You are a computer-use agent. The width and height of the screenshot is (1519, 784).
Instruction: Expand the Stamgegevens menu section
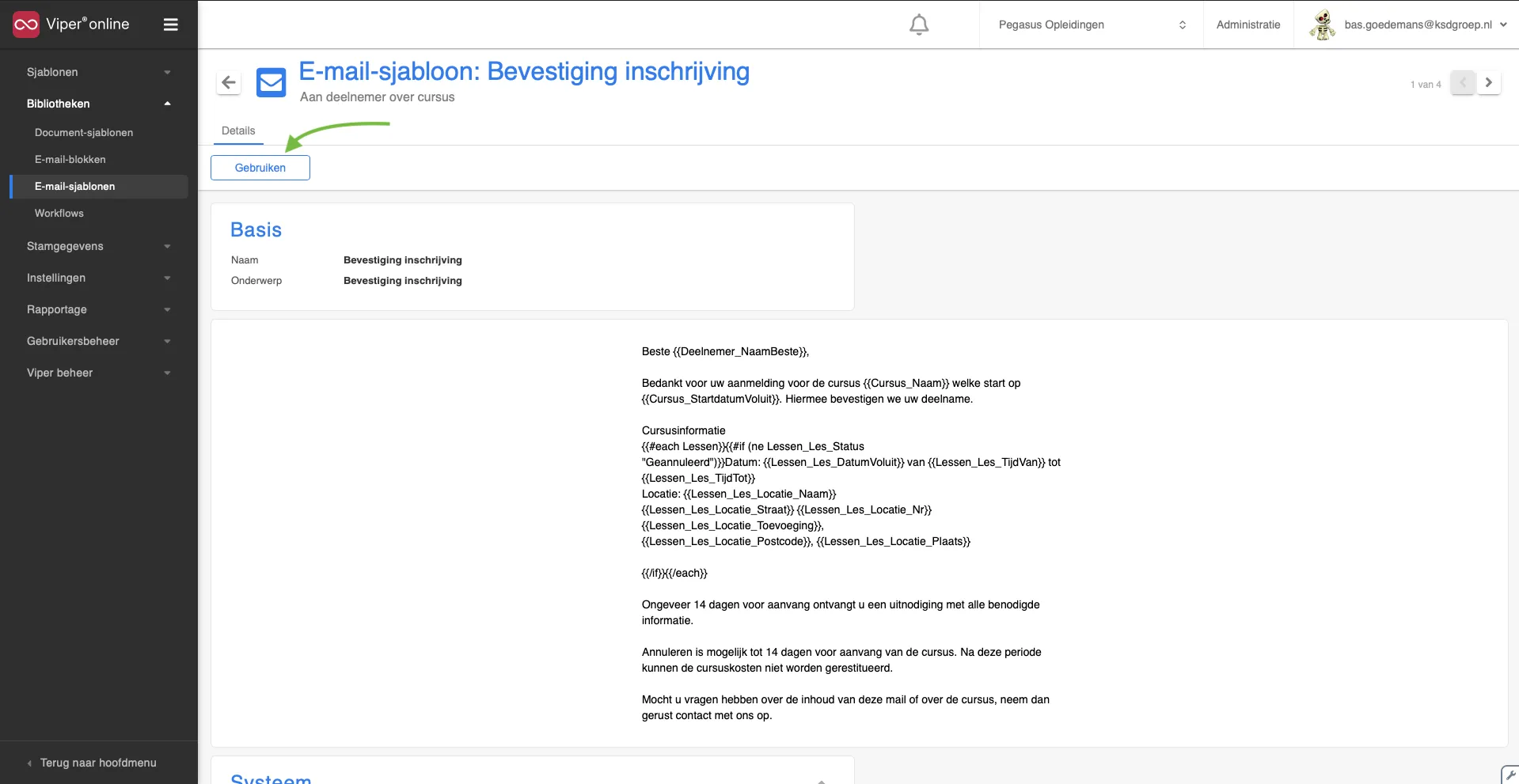pyautogui.click(x=98, y=246)
